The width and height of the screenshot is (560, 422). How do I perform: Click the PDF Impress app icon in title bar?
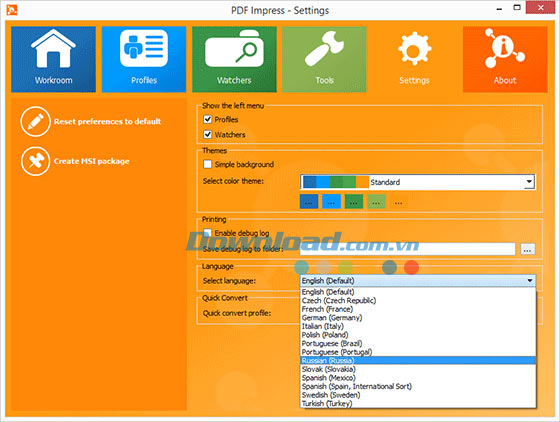[11, 10]
